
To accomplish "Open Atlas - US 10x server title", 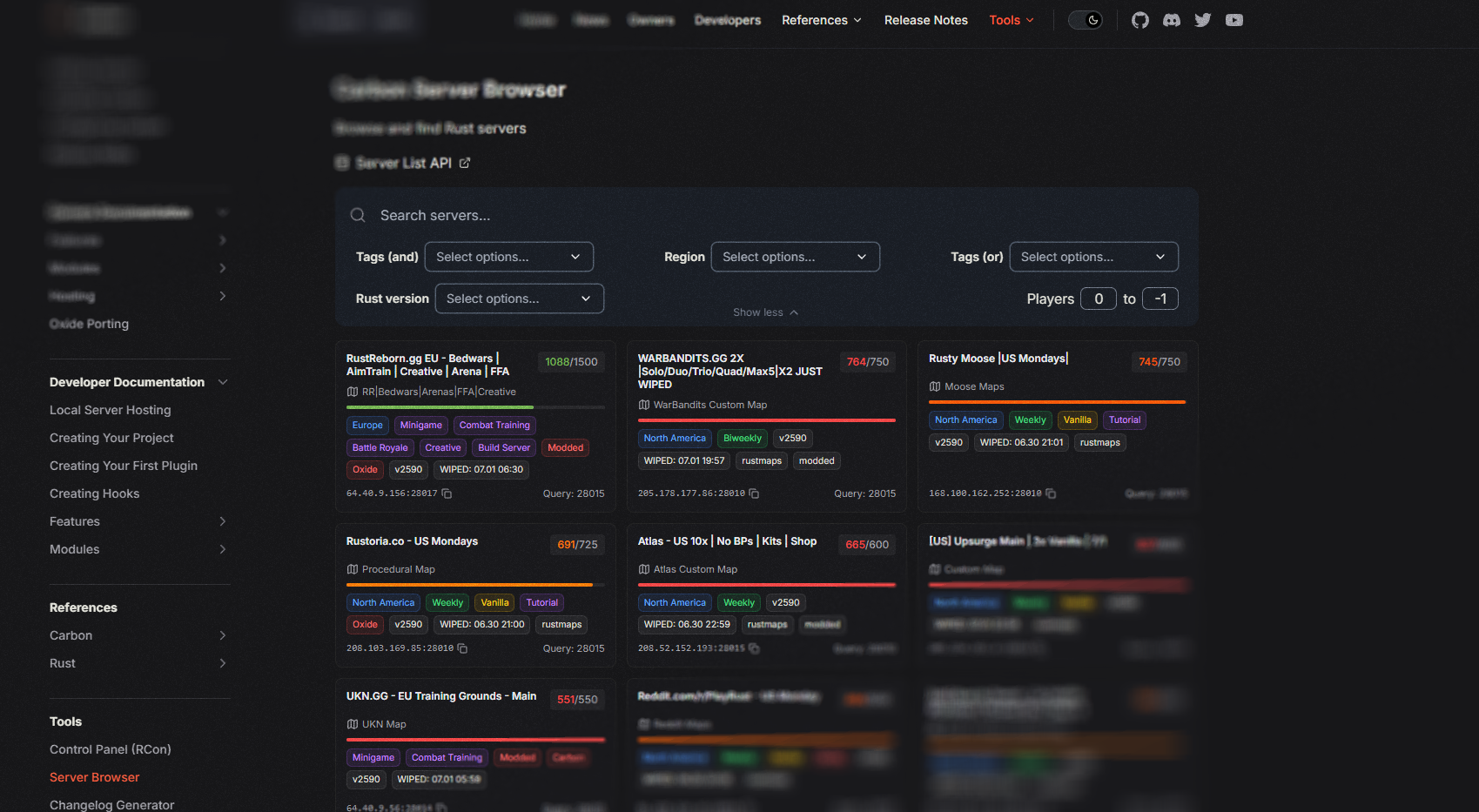I will 727,541.
